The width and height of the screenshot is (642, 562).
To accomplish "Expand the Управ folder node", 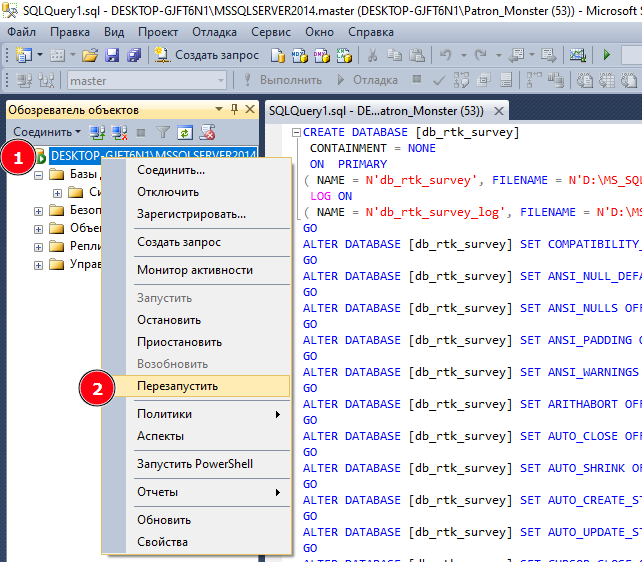I will pos(38,265).
